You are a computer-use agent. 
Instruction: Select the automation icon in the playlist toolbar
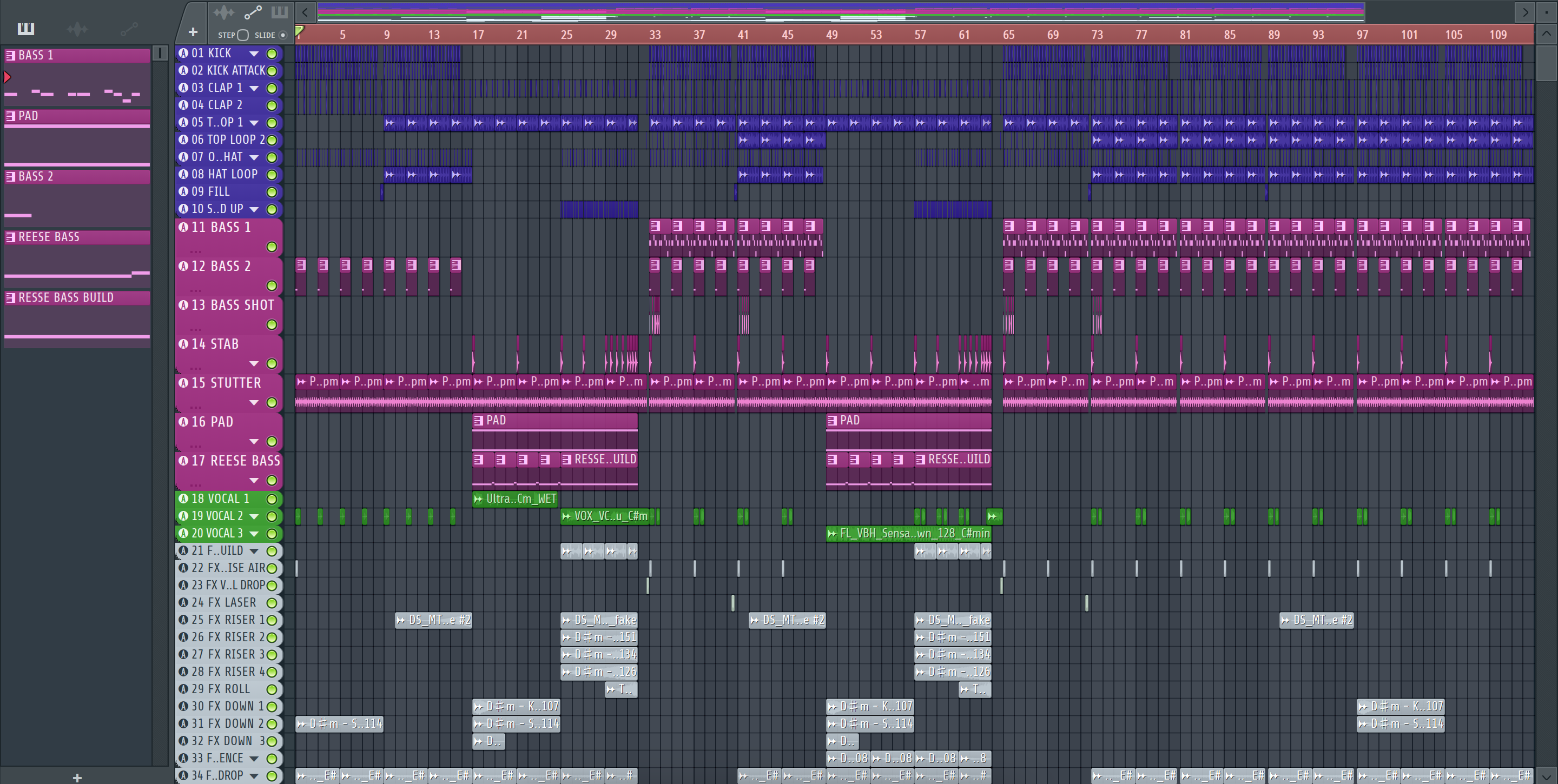coord(252,11)
